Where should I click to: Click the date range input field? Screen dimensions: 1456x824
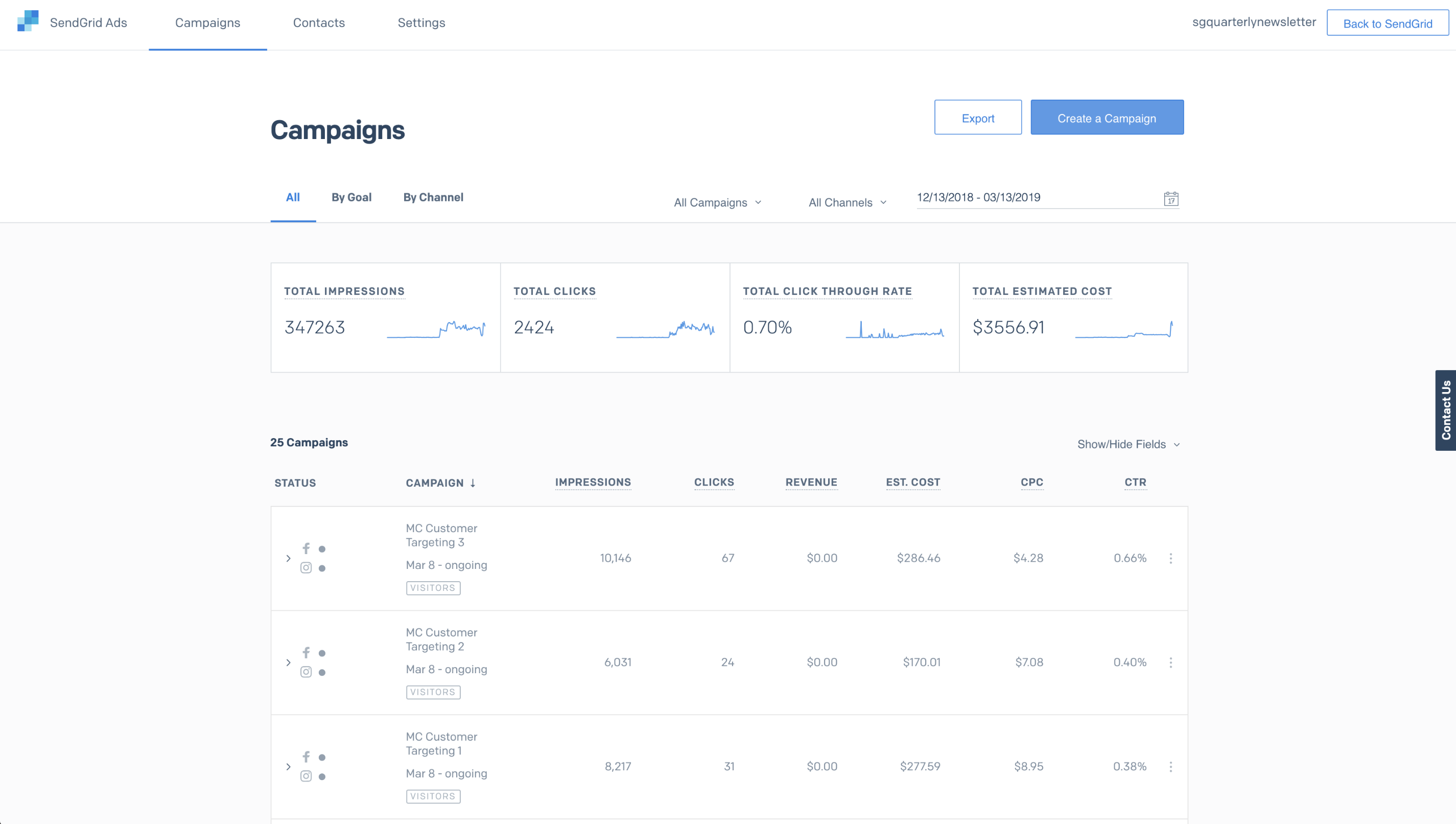tap(1047, 197)
